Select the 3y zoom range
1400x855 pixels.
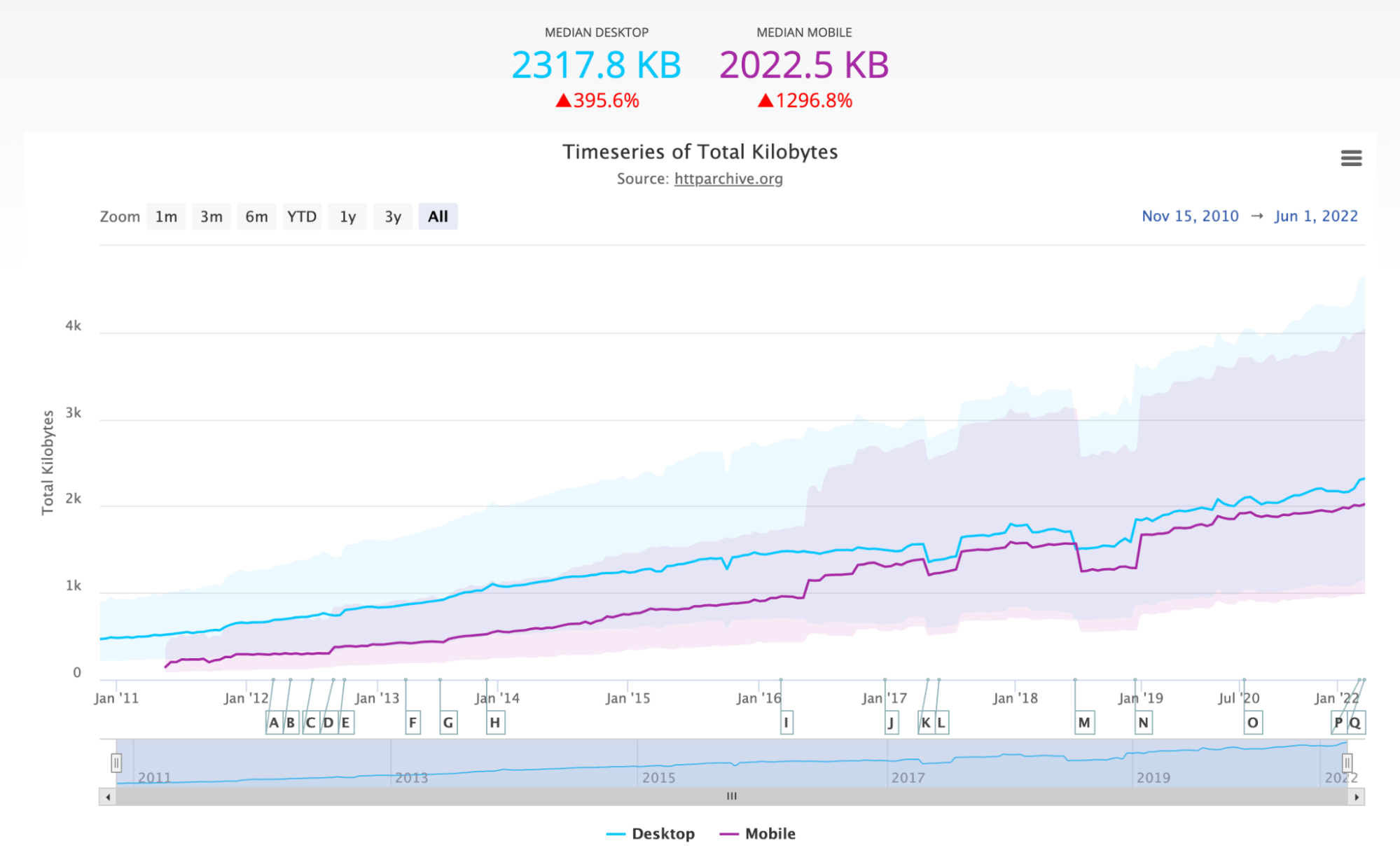coord(393,216)
